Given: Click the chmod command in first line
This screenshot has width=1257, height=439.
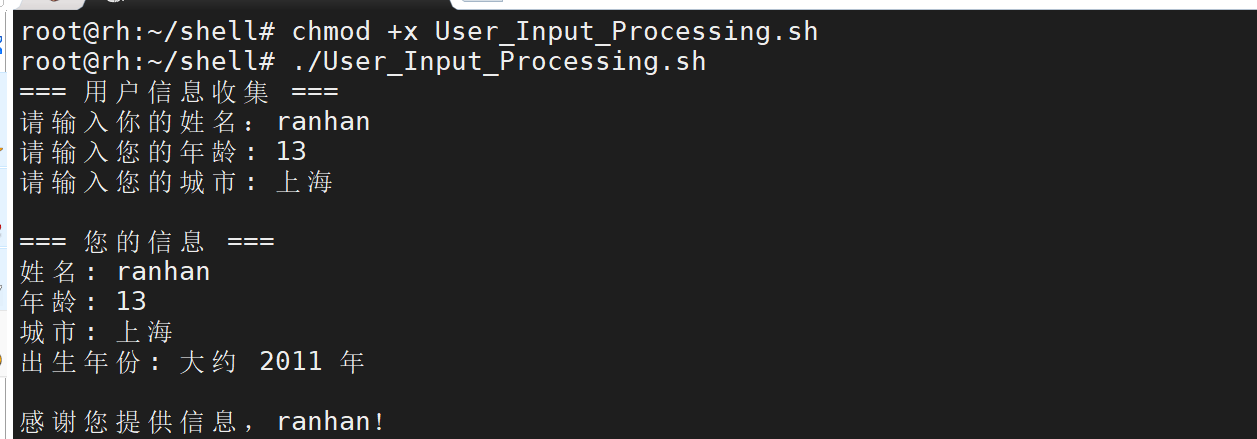Looking at the screenshot, I should [x=331, y=32].
